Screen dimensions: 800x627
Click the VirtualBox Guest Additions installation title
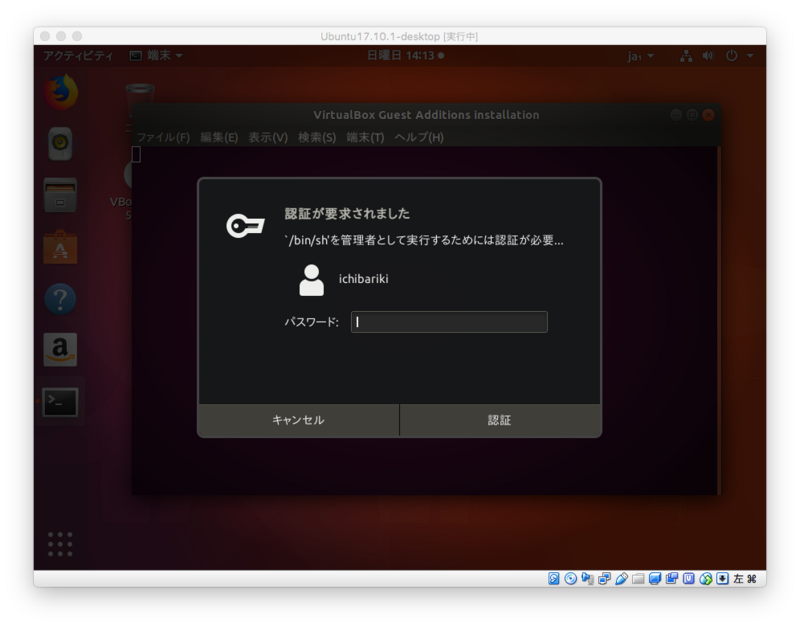tap(426, 115)
